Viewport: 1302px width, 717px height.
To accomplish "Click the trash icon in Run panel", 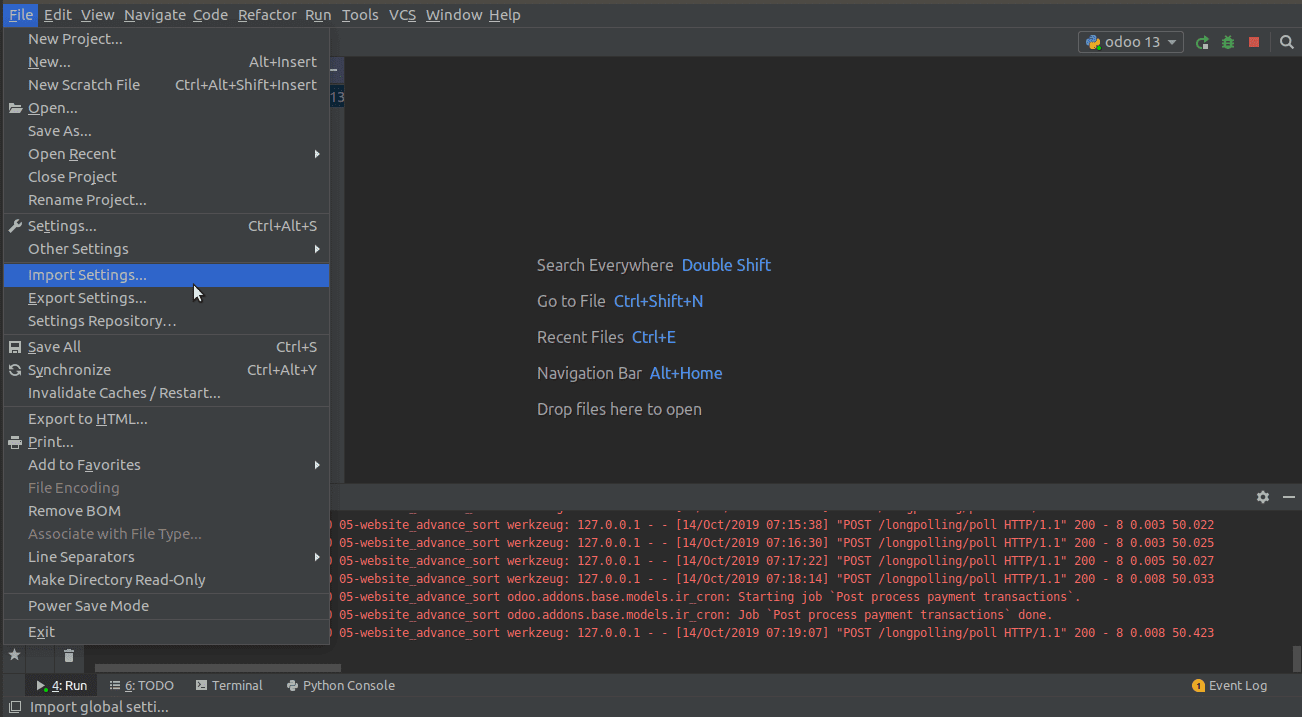I will tap(69, 656).
